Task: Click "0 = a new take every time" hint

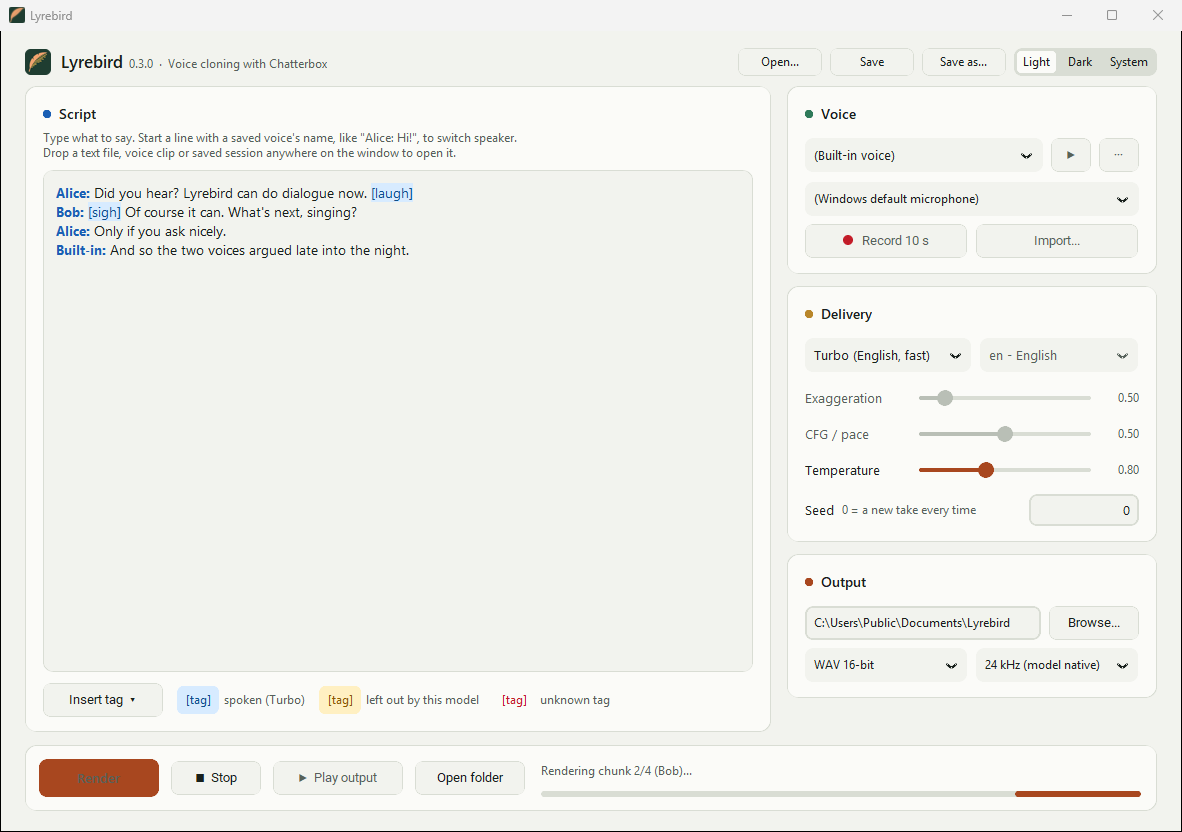Action: coord(908,510)
